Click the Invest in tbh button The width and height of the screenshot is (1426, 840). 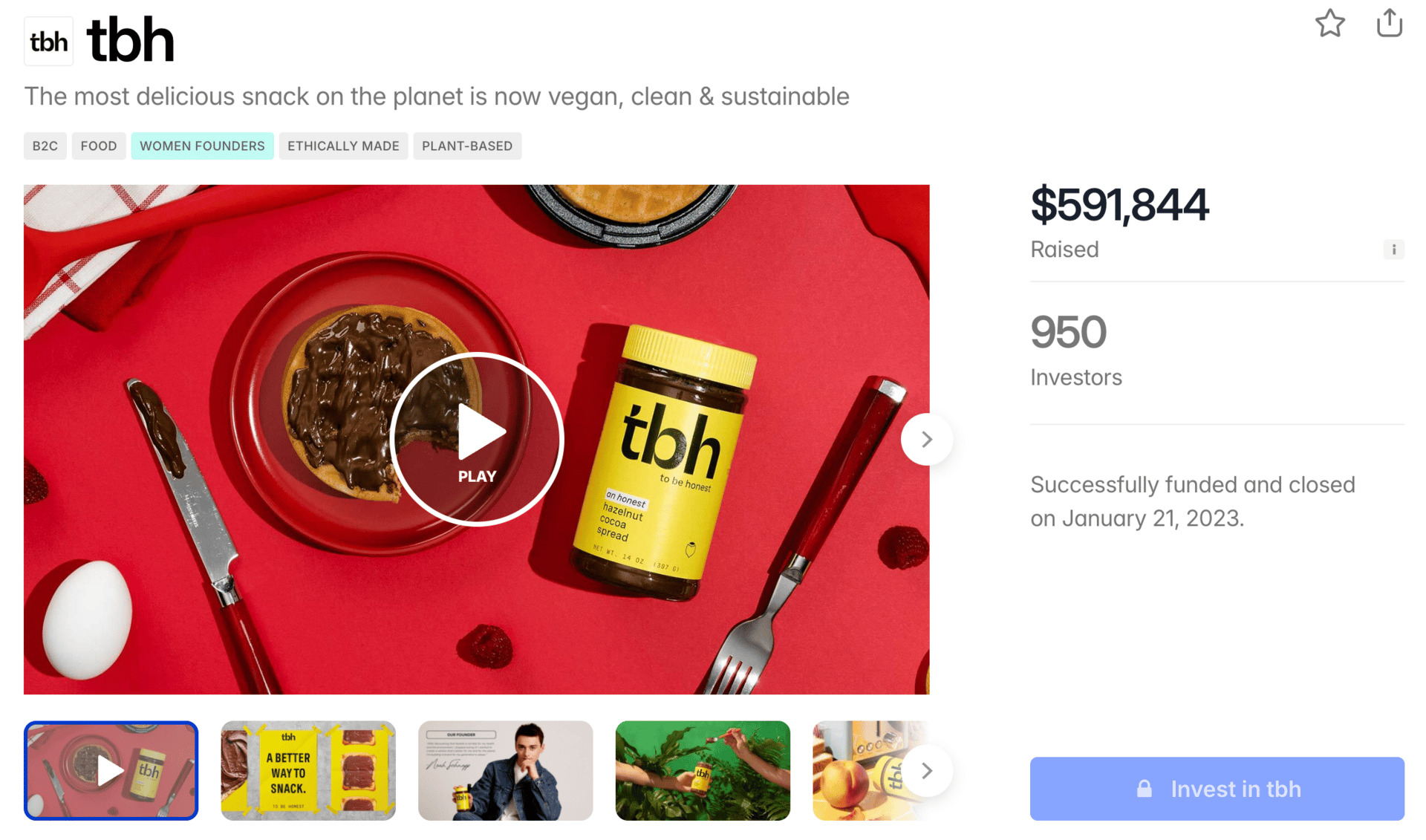[x=1217, y=789]
